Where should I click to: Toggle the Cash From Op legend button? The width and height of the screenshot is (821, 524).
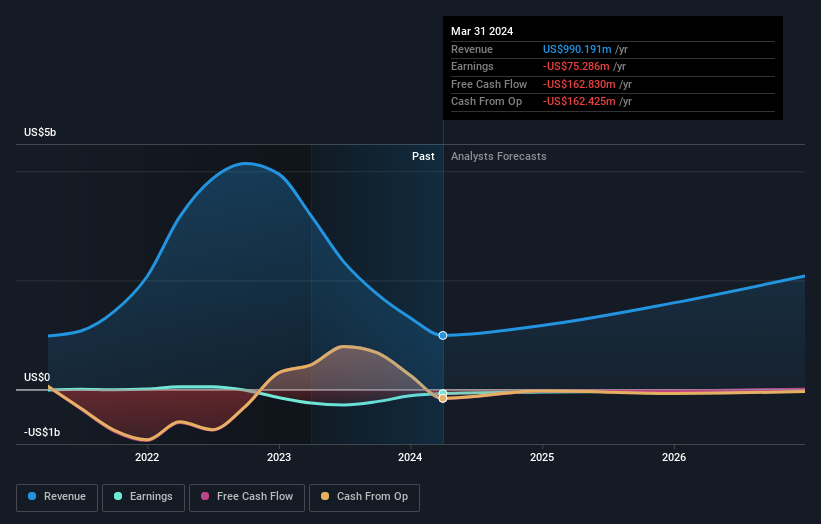364,497
